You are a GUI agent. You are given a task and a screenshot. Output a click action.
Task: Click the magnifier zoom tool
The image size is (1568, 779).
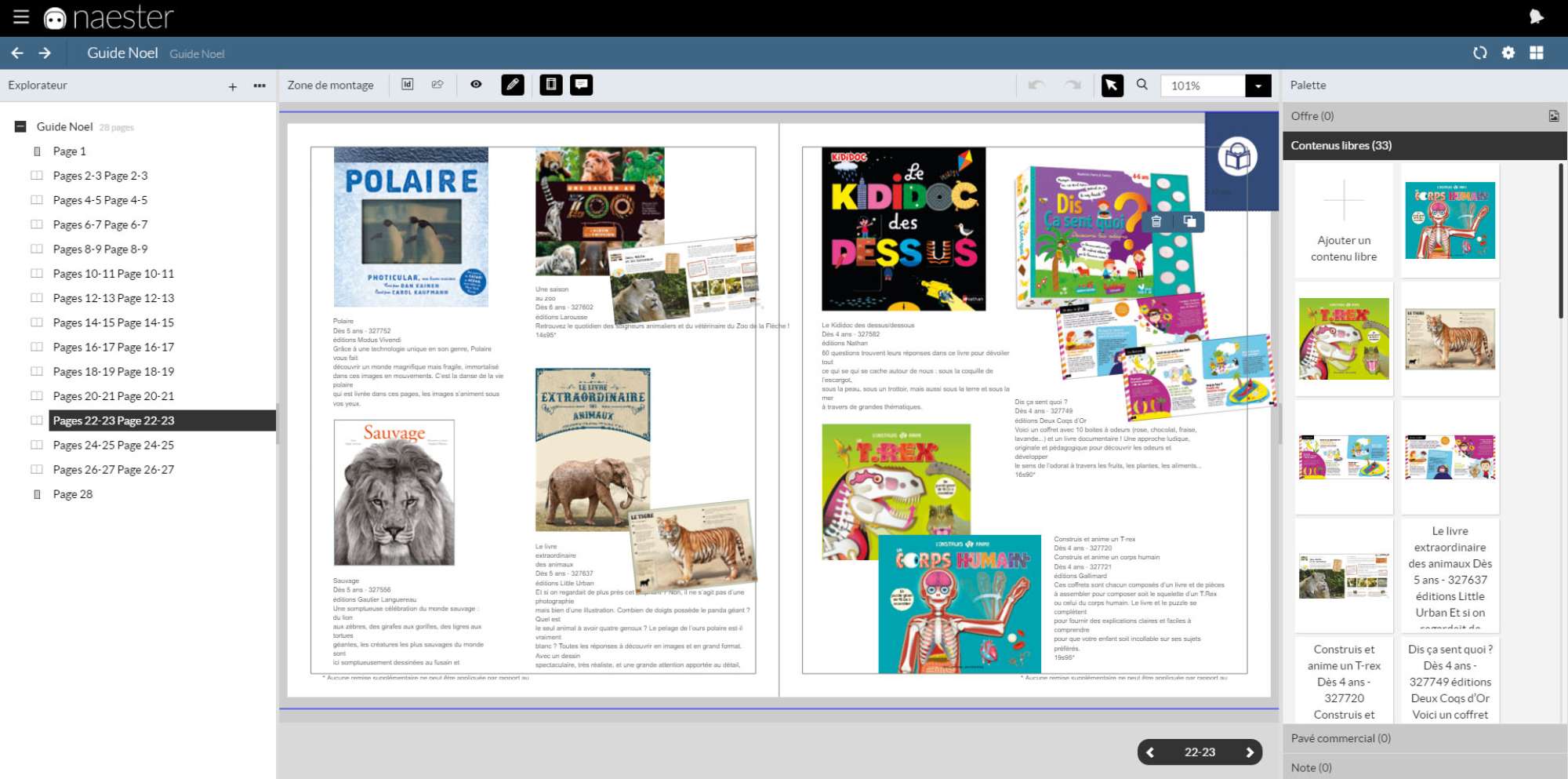click(x=1142, y=85)
